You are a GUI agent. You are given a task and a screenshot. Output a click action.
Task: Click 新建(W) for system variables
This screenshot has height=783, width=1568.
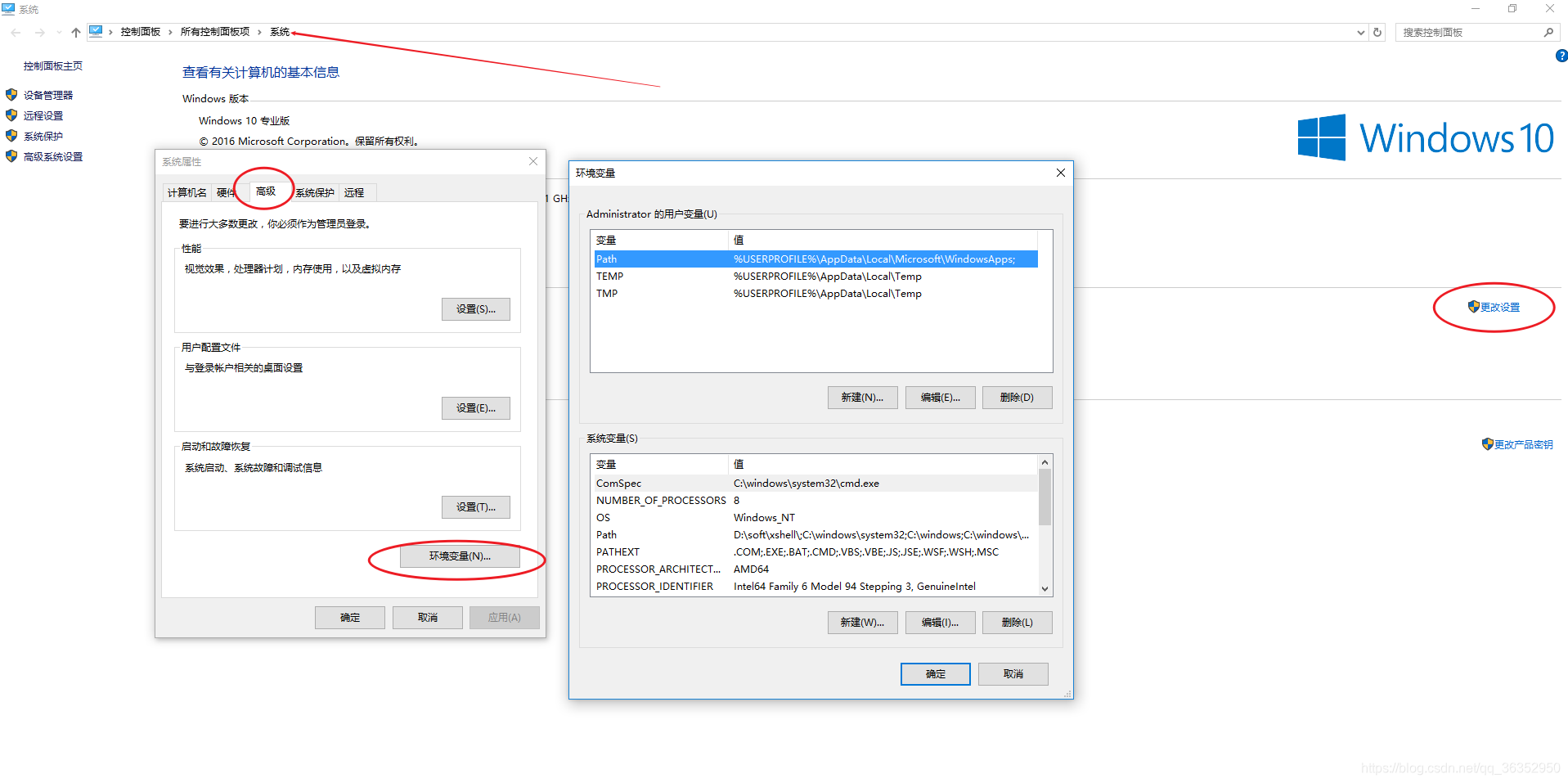point(862,623)
